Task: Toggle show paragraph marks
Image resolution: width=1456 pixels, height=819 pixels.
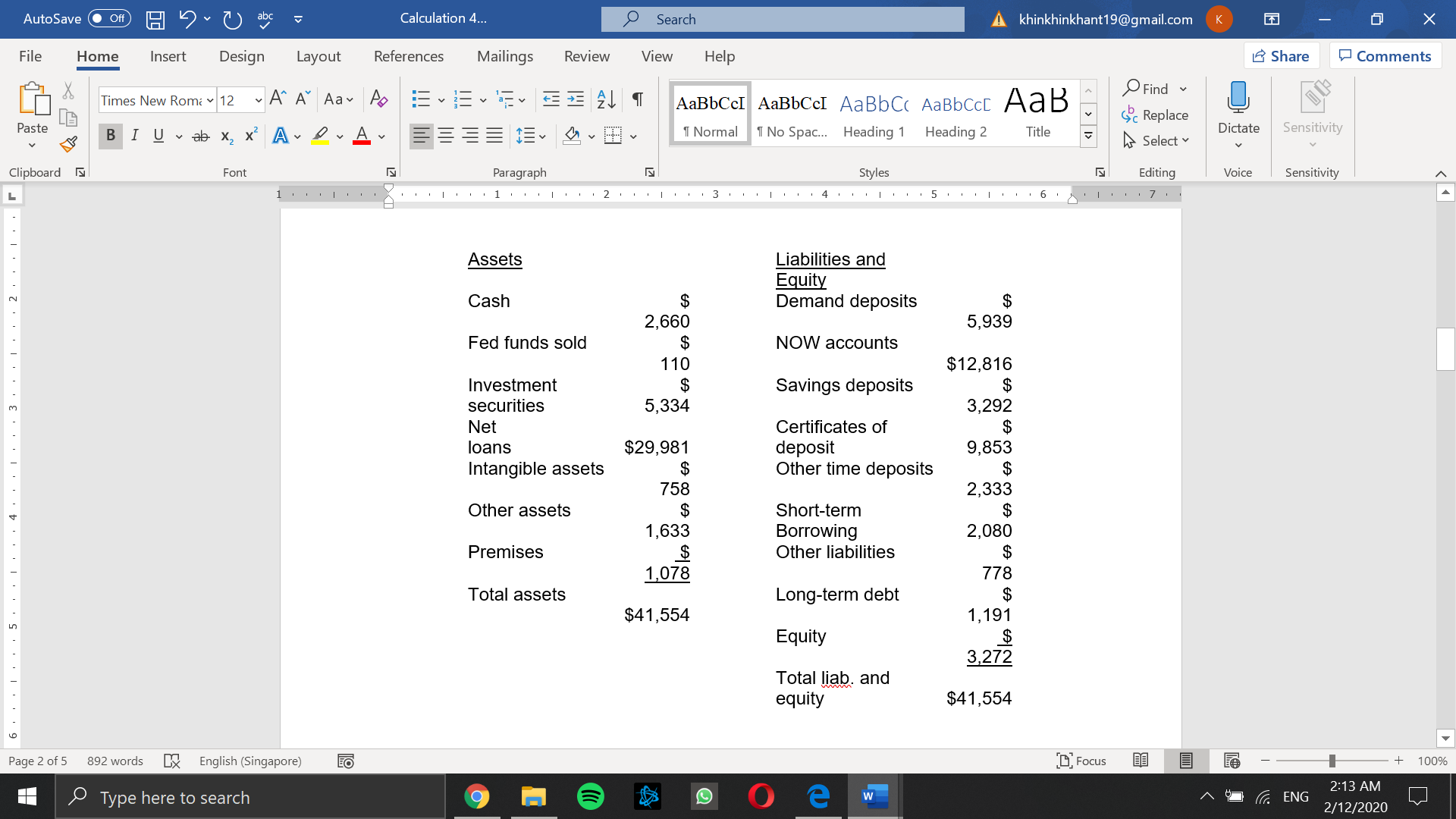Action: point(637,99)
